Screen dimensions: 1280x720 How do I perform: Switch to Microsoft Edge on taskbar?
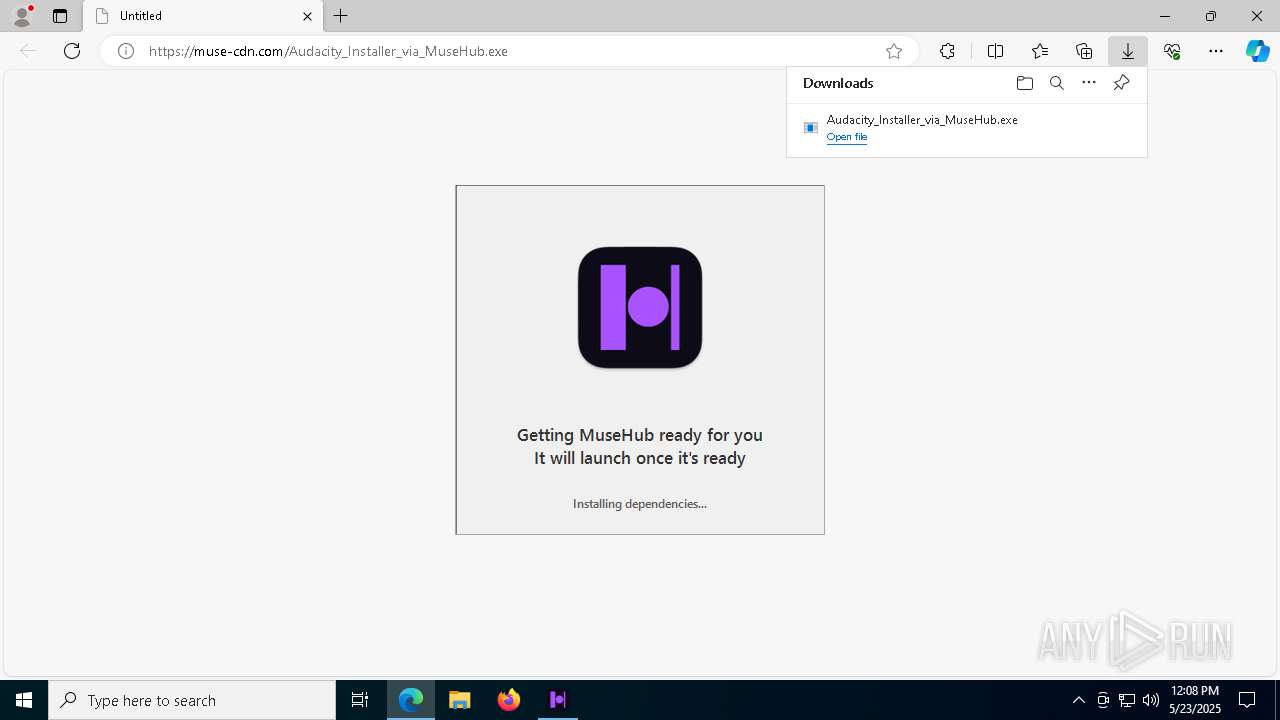coord(411,700)
